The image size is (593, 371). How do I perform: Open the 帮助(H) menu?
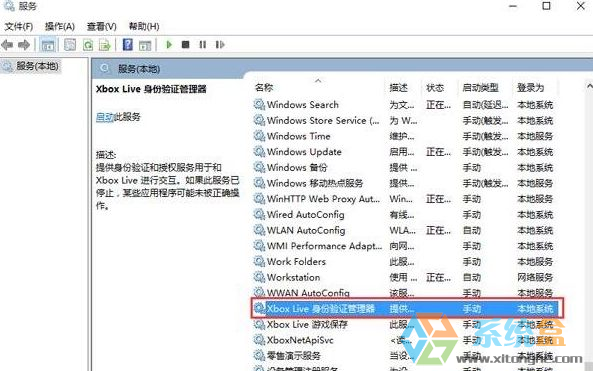[144, 26]
